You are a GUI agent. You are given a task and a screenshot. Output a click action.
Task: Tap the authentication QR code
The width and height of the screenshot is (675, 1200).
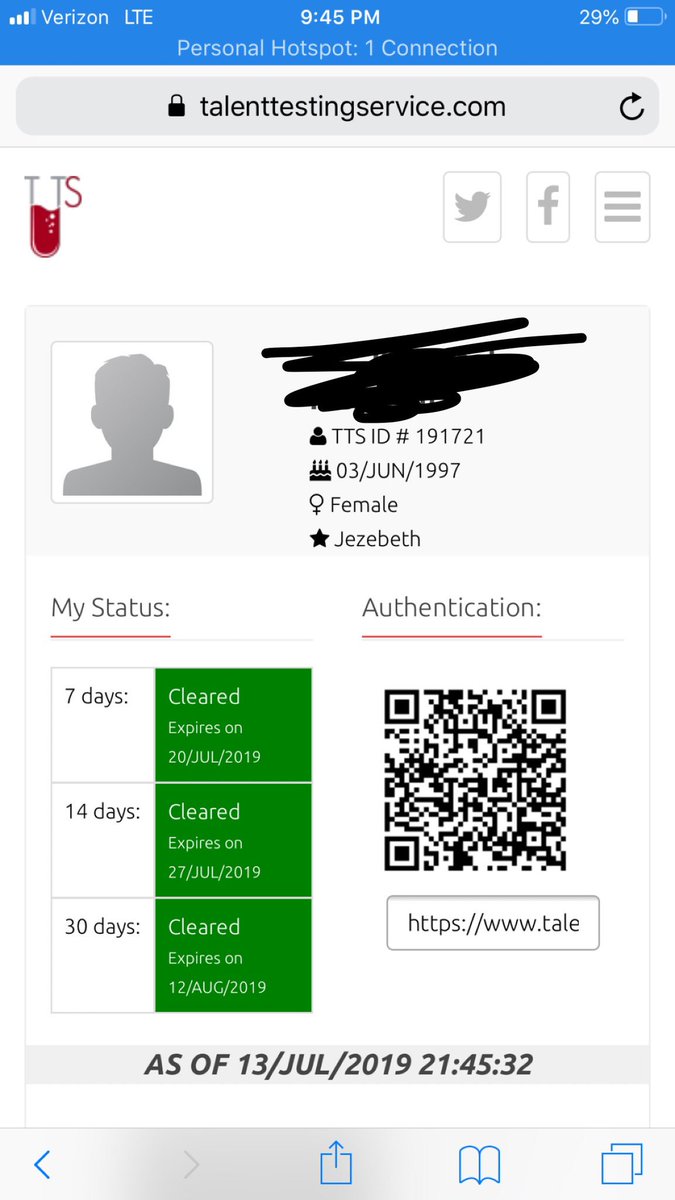(x=475, y=779)
